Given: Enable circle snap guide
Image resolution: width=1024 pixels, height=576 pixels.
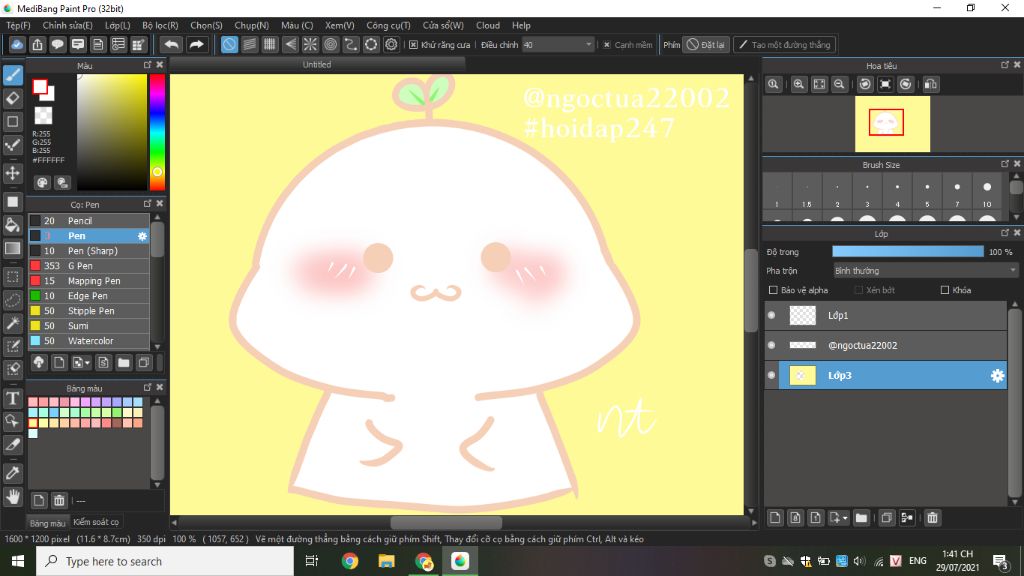Looking at the screenshot, I should (330, 44).
